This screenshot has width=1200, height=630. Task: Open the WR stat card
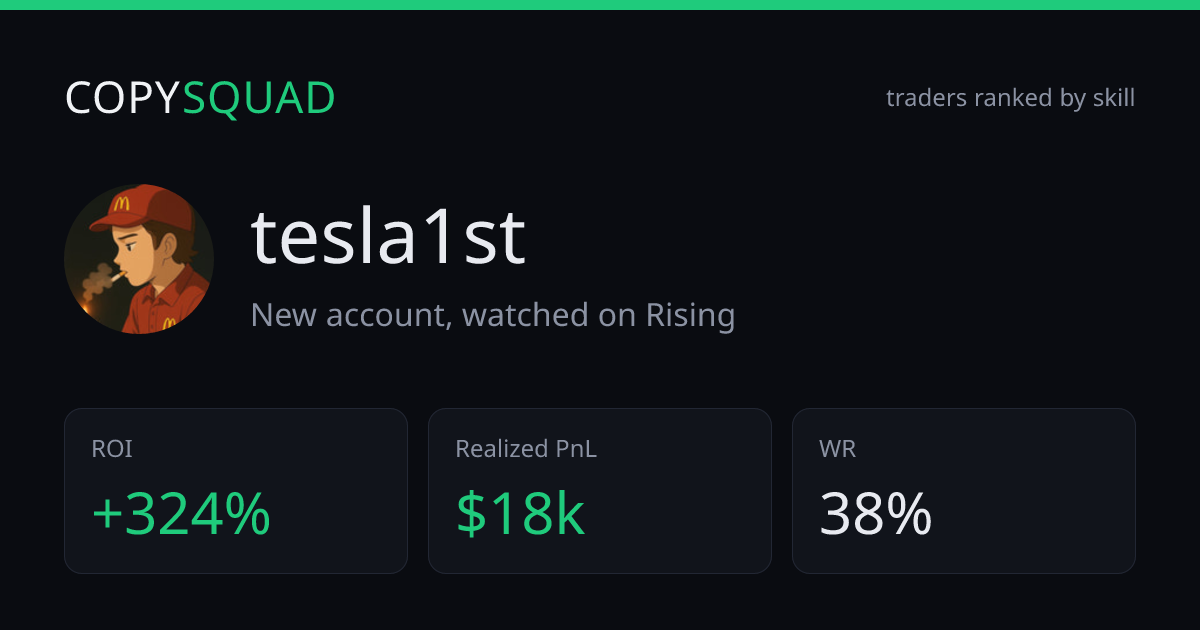[x=964, y=491]
